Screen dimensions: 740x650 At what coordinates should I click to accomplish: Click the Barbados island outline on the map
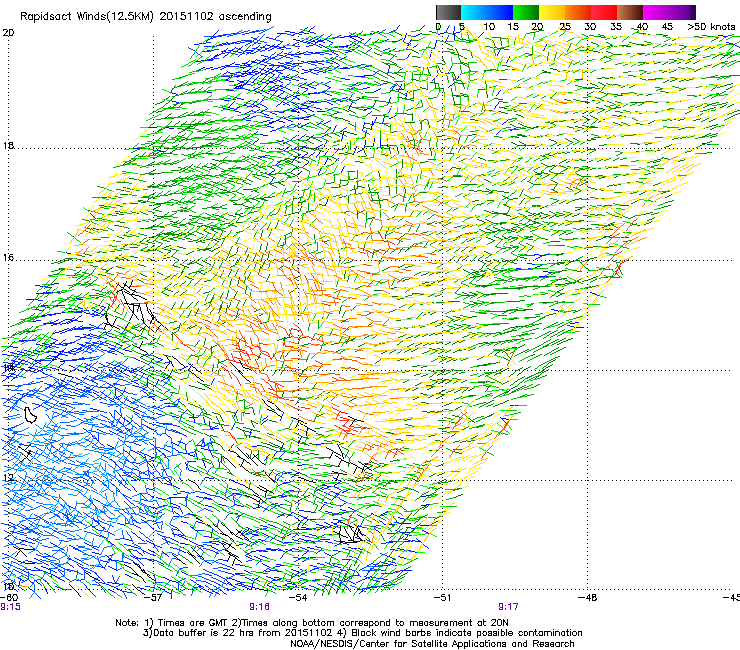coord(31,415)
